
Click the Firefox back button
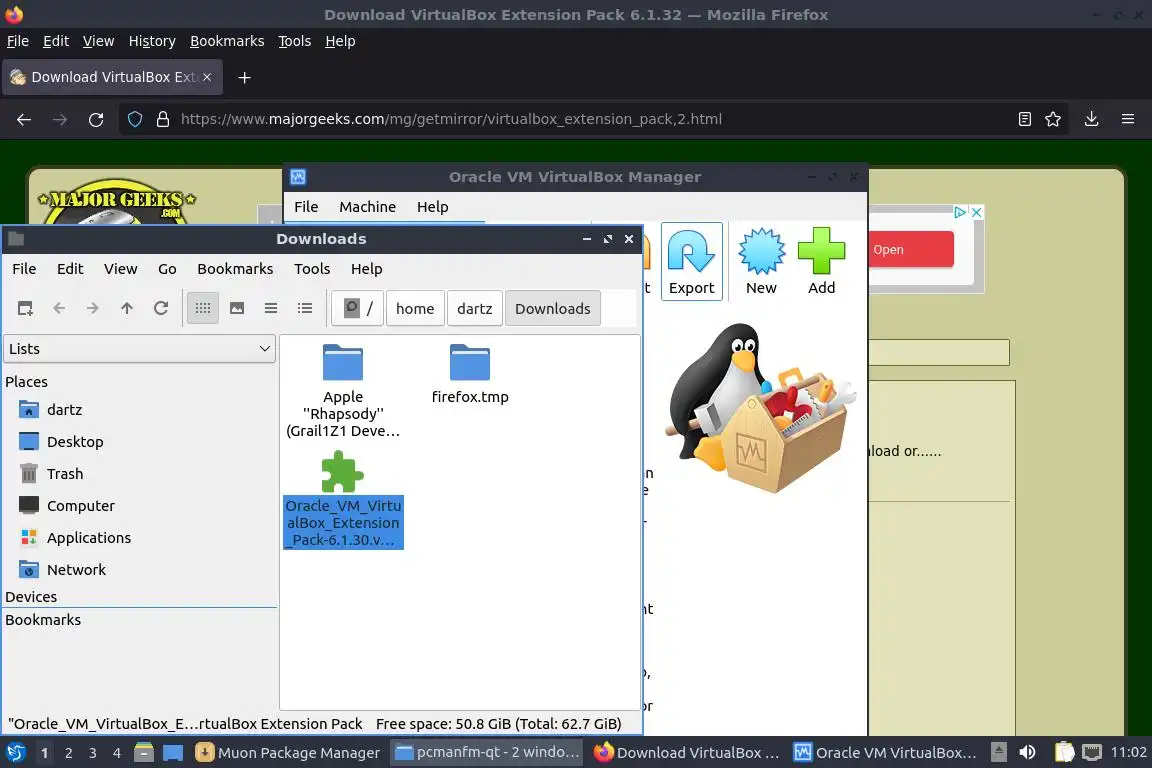click(24, 119)
